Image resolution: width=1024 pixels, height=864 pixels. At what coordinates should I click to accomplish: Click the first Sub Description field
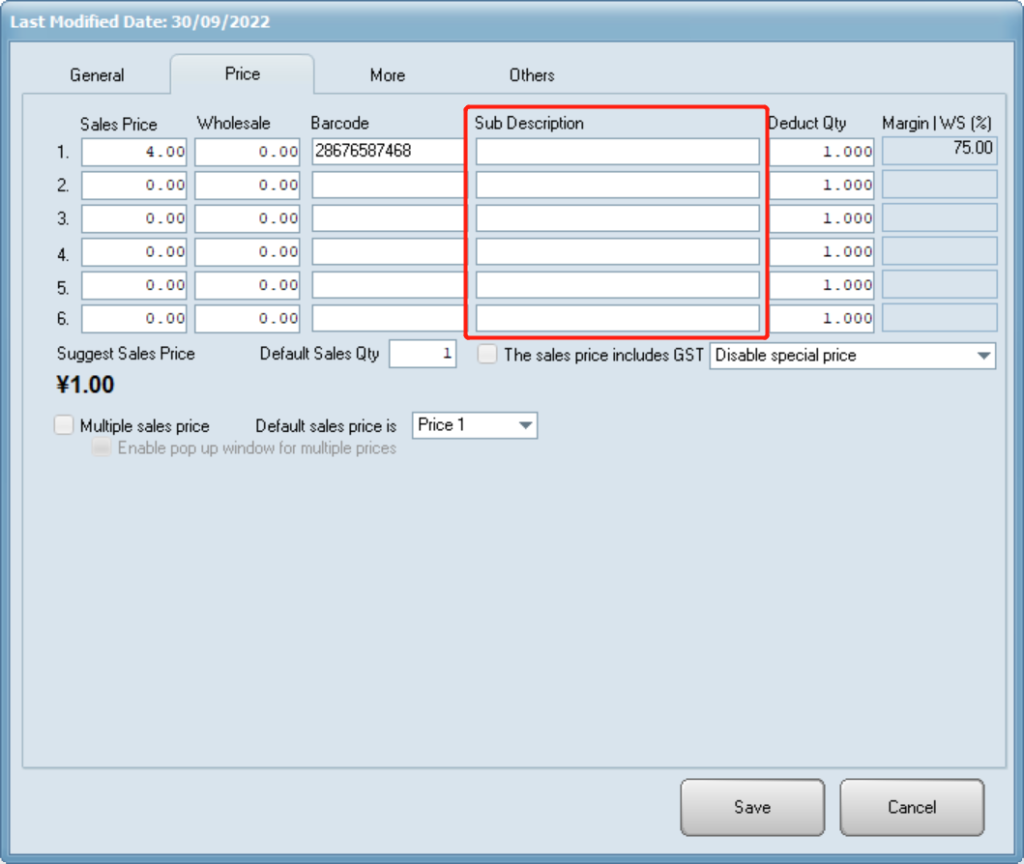click(x=617, y=152)
